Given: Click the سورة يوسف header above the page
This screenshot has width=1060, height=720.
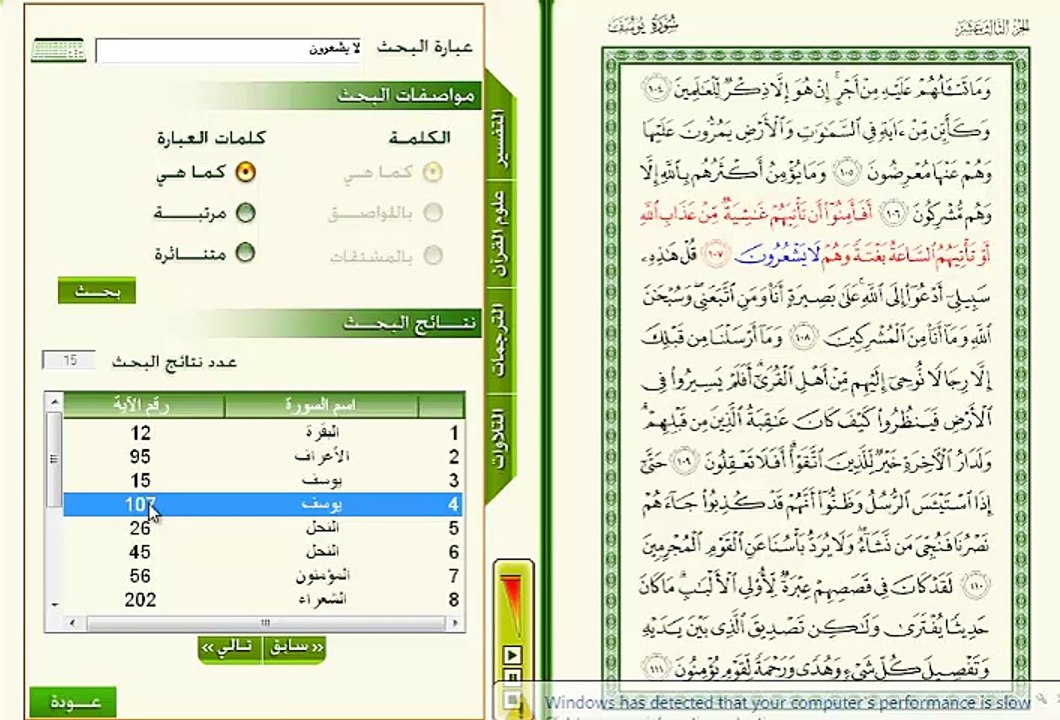Looking at the screenshot, I should click(x=643, y=26).
